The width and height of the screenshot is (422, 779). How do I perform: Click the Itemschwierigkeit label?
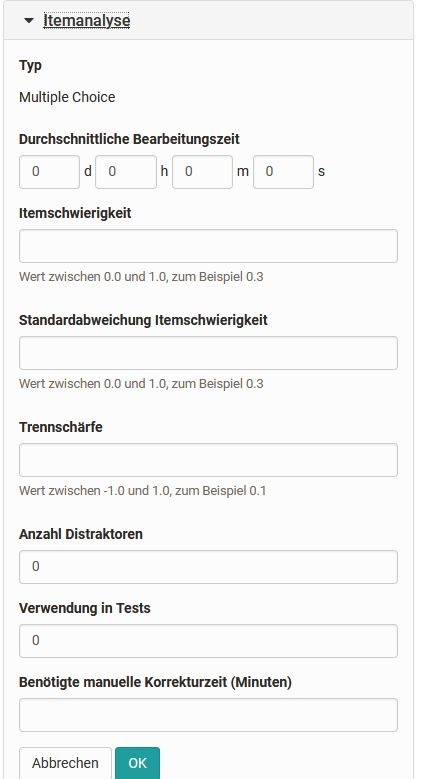pyautogui.click(x=75, y=213)
